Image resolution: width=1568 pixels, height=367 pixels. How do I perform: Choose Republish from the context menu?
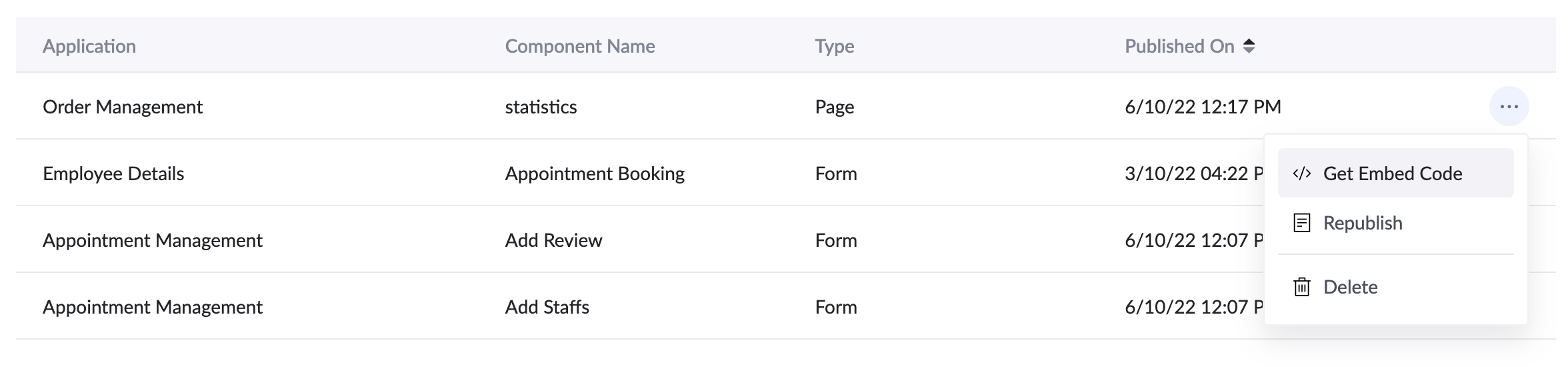1363,223
